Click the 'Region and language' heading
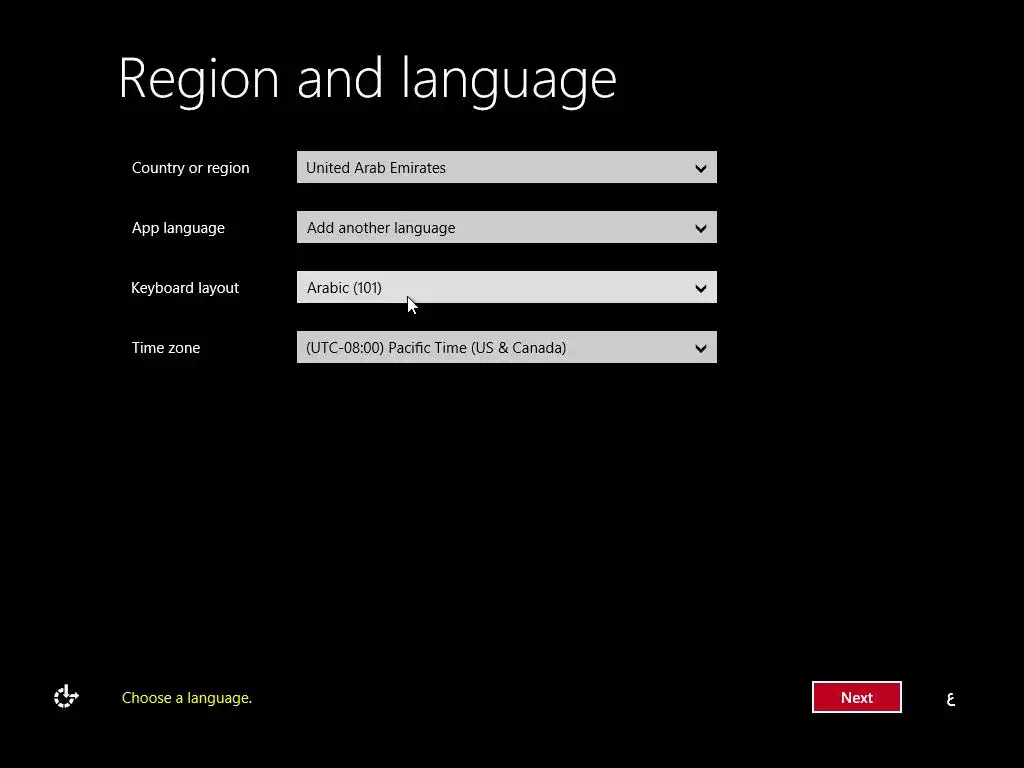1024x768 pixels. click(368, 80)
